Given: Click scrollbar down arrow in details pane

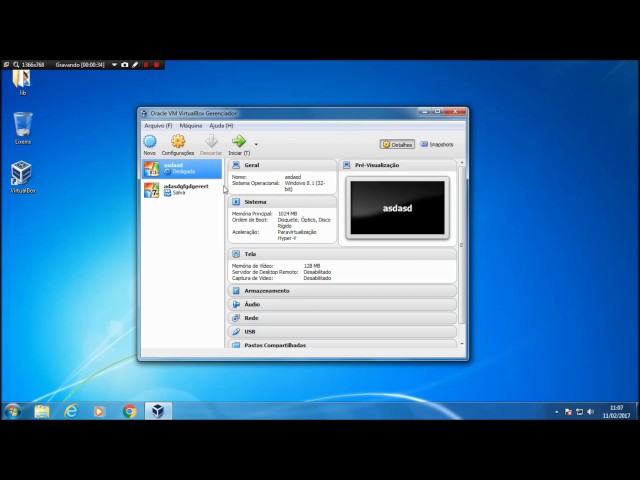Looking at the screenshot, I should (x=462, y=344).
